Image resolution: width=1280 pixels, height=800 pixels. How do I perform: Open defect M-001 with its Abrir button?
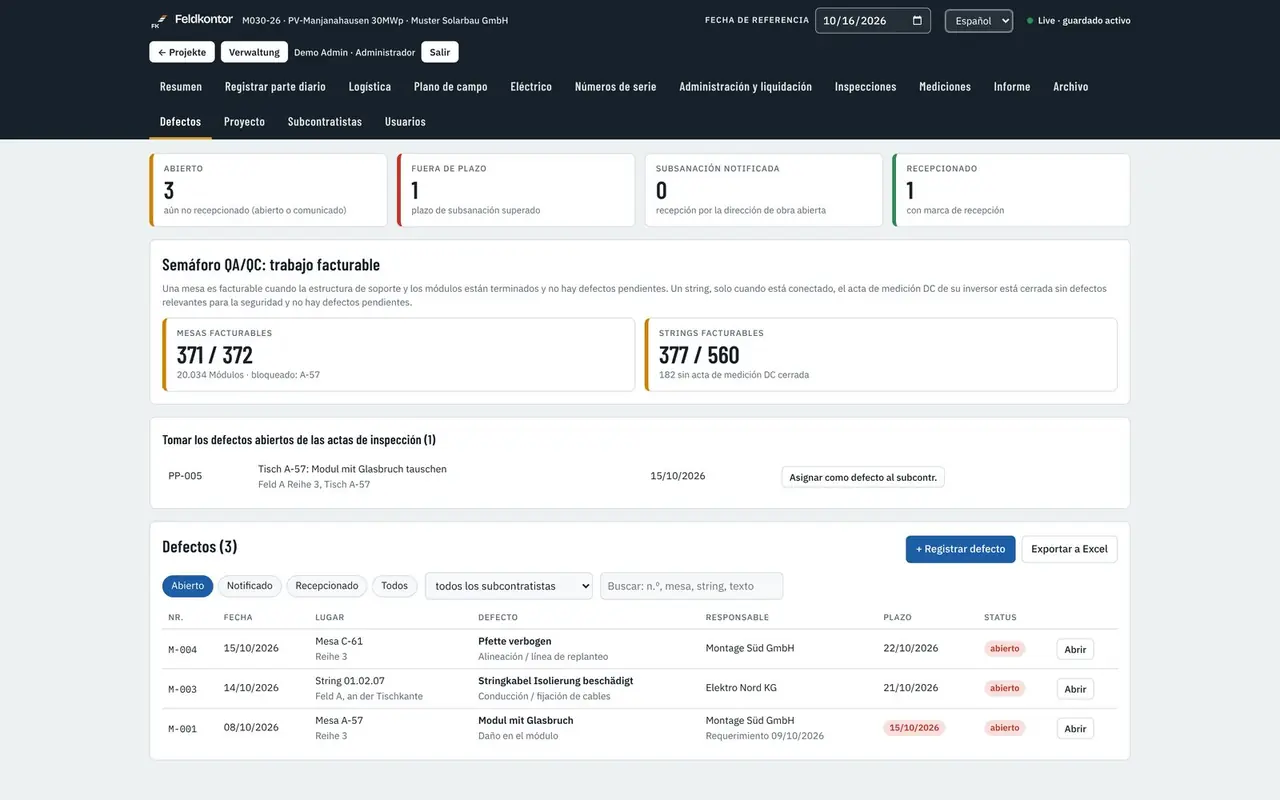(x=1075, y=728)
